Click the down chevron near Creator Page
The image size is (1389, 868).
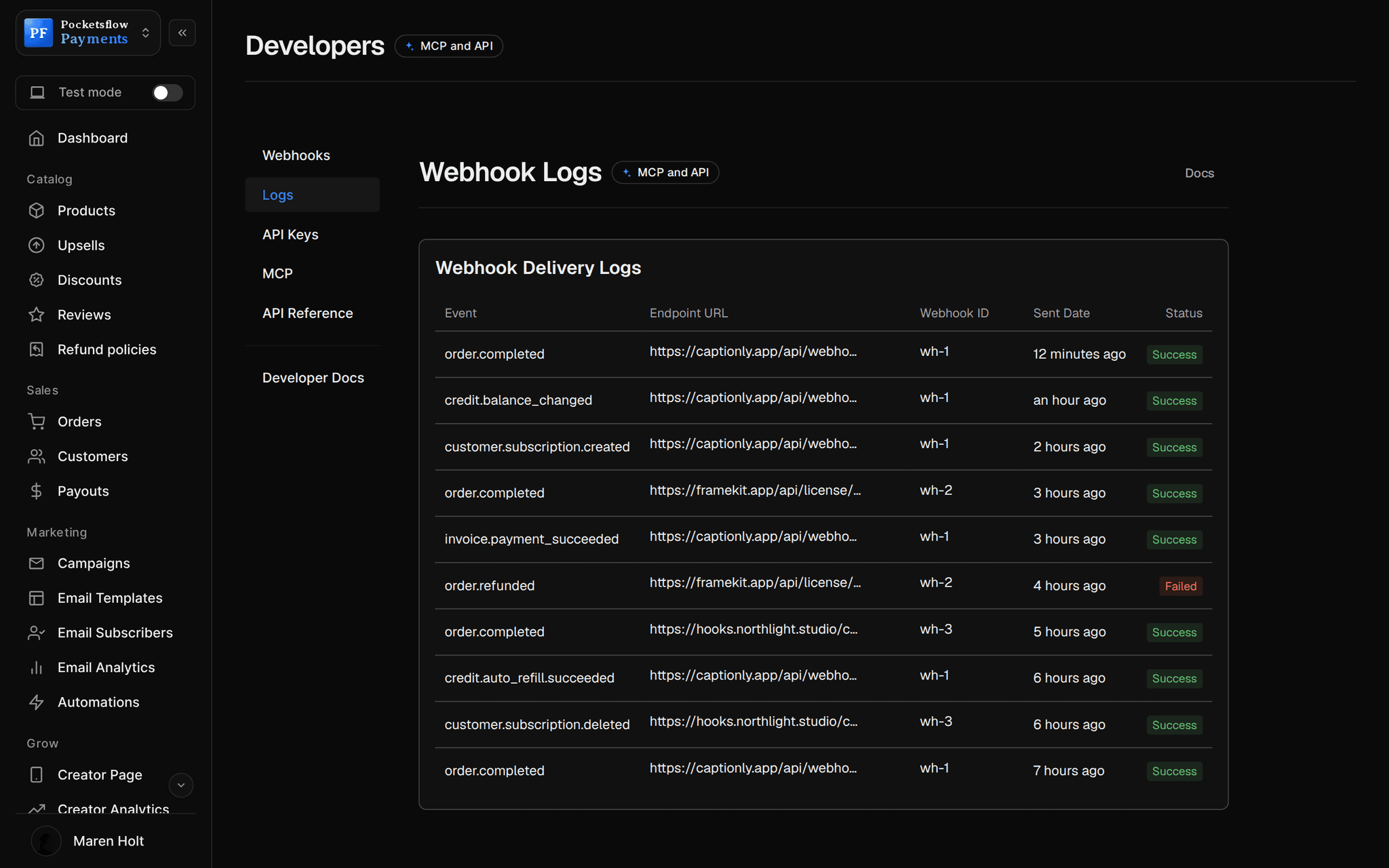click(x=181, y=785)
